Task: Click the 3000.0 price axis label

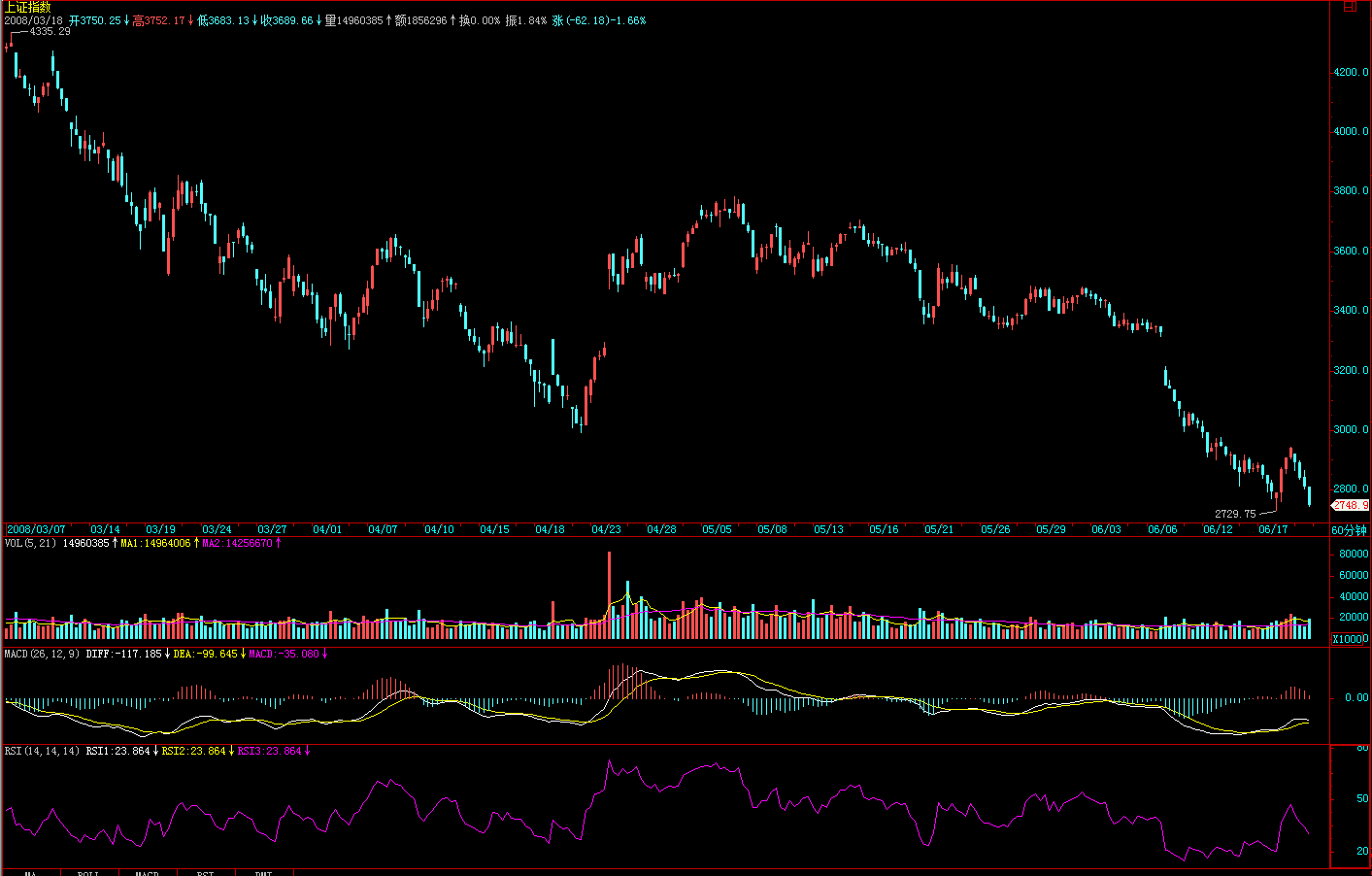Action: coord(1352,430)
